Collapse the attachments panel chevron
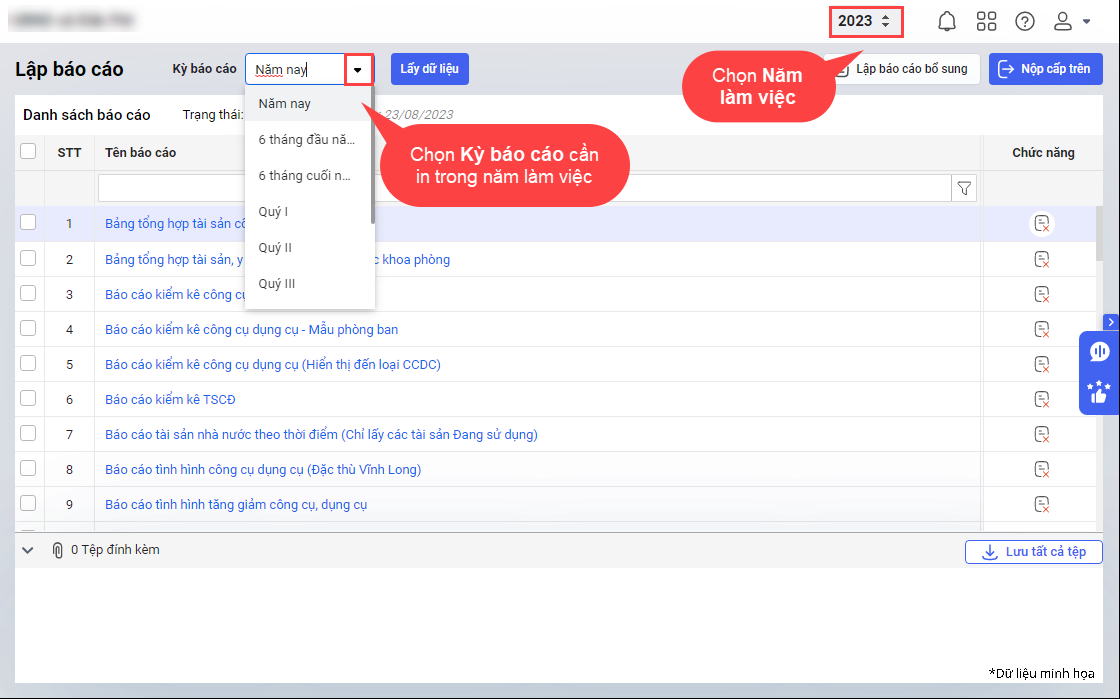 coord(28,550)
